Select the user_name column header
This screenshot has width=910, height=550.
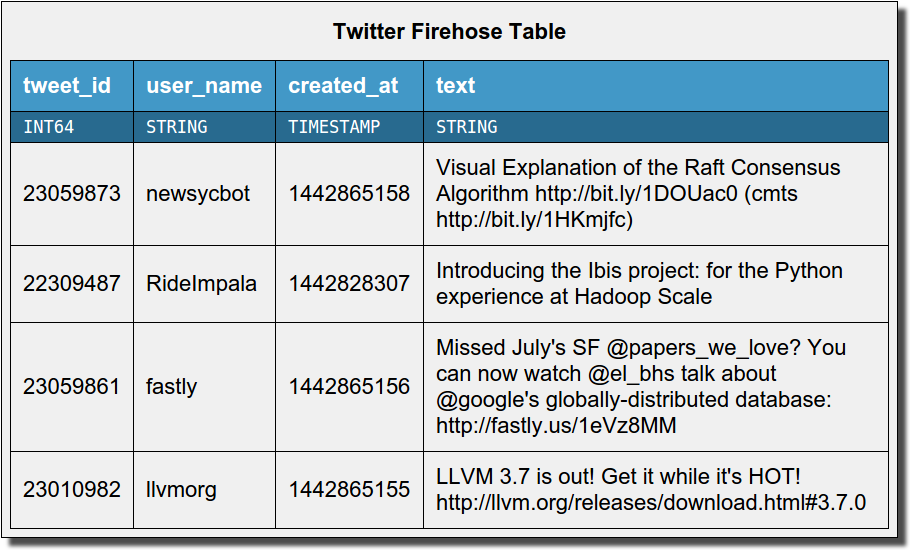204,86
